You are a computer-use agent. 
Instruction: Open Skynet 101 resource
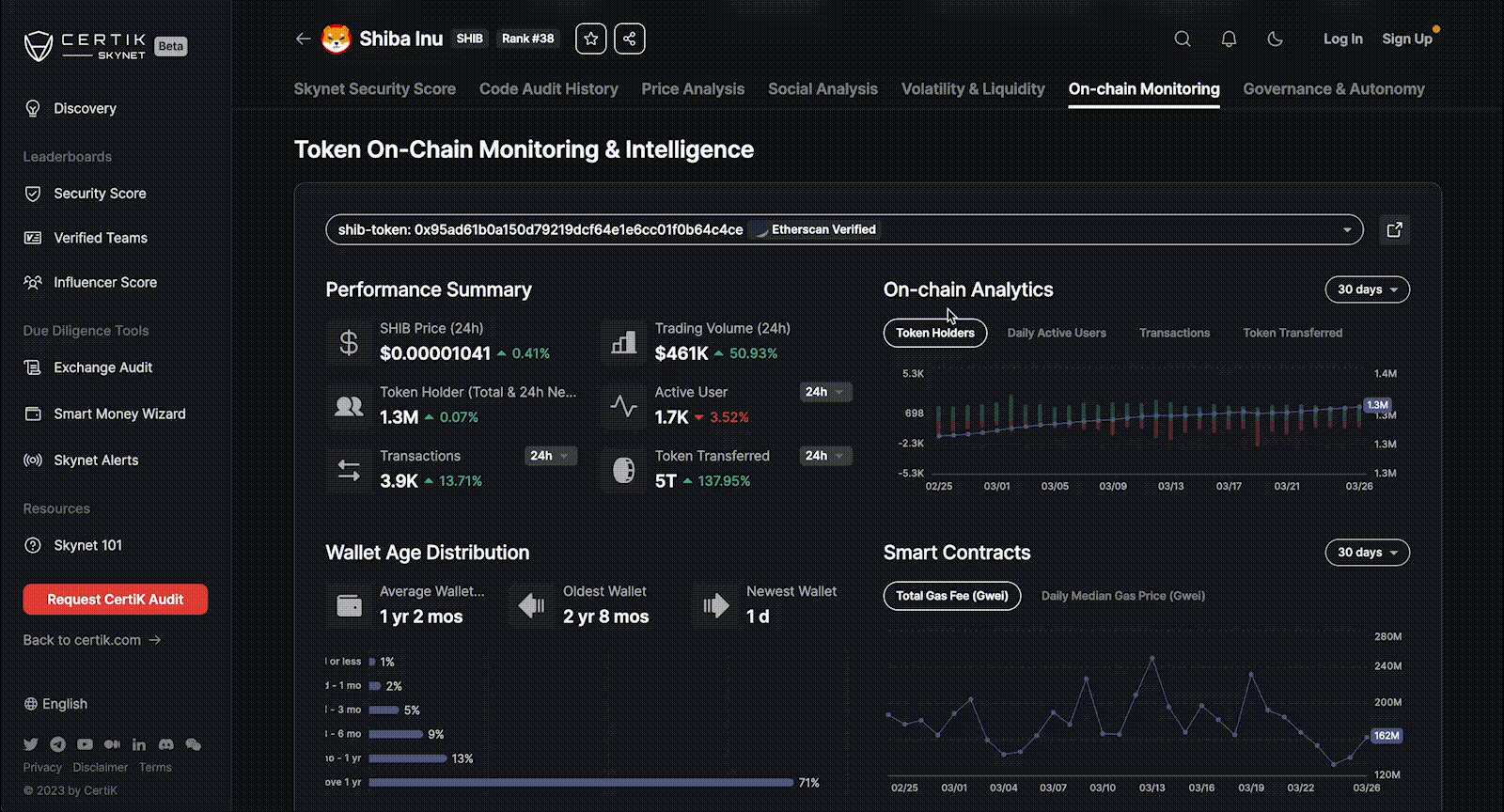click(73, 545)
